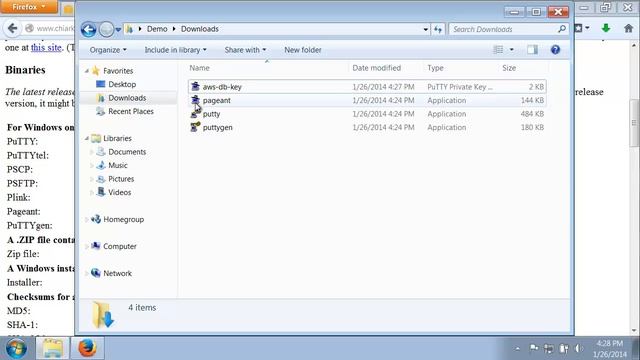Follow the 'this site' link in Firefox

coord(46,48)
